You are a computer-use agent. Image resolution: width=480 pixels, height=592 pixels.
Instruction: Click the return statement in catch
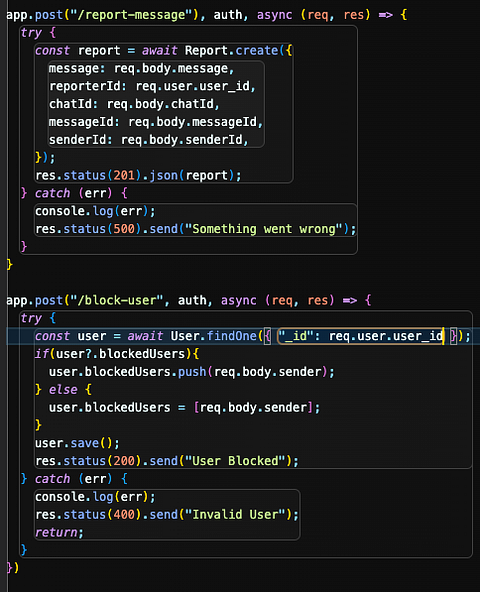(59, 533)
